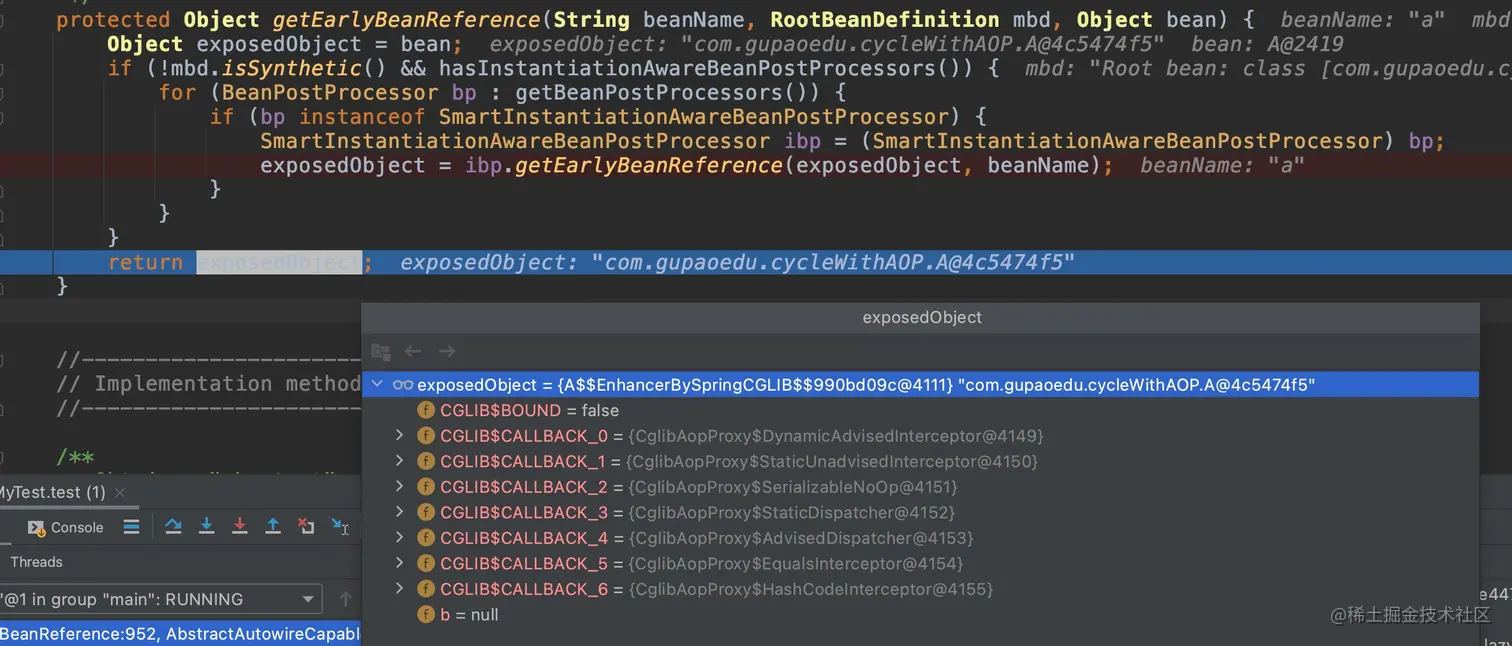Expand CGLIB$CALLBACK_3 node
Image resolution: width=1512 pixels, height=646 pixels.
click(x=399, y=512)
